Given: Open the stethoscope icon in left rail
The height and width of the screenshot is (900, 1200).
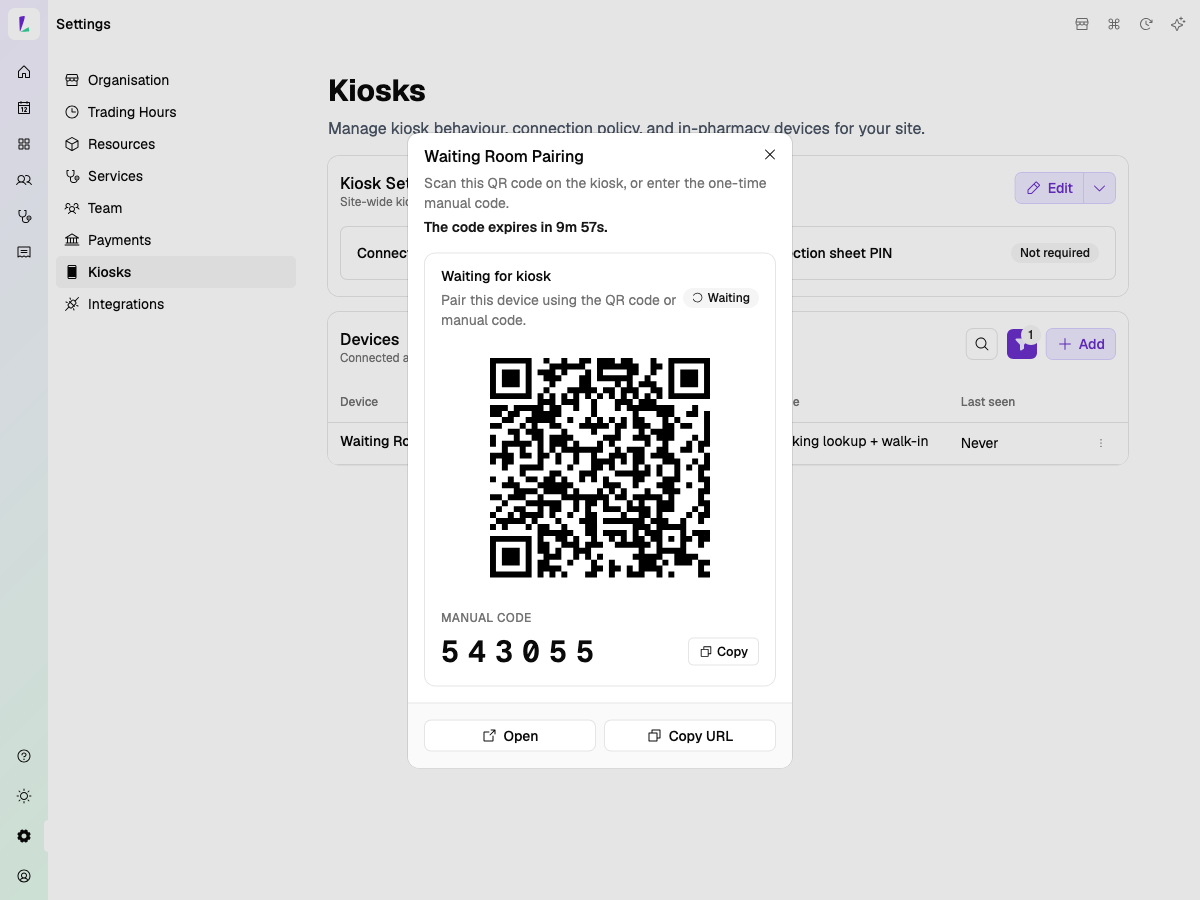Looking at the screenshot, I should point(24,216).
